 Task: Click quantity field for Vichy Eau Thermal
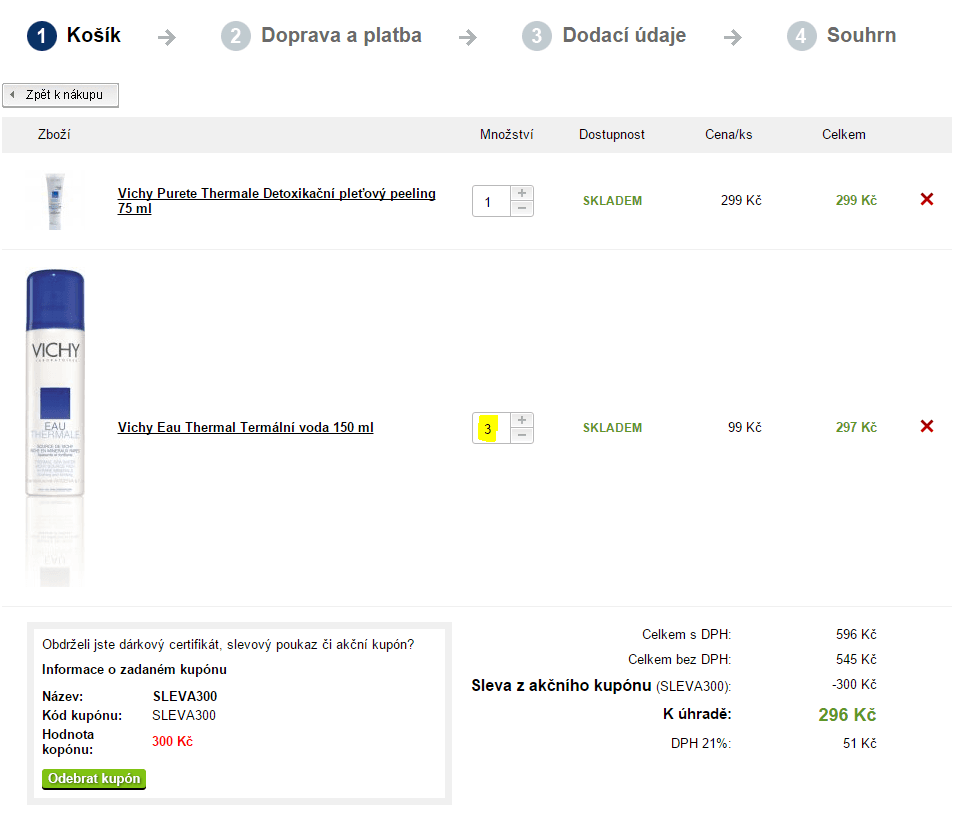pos(491,428)
